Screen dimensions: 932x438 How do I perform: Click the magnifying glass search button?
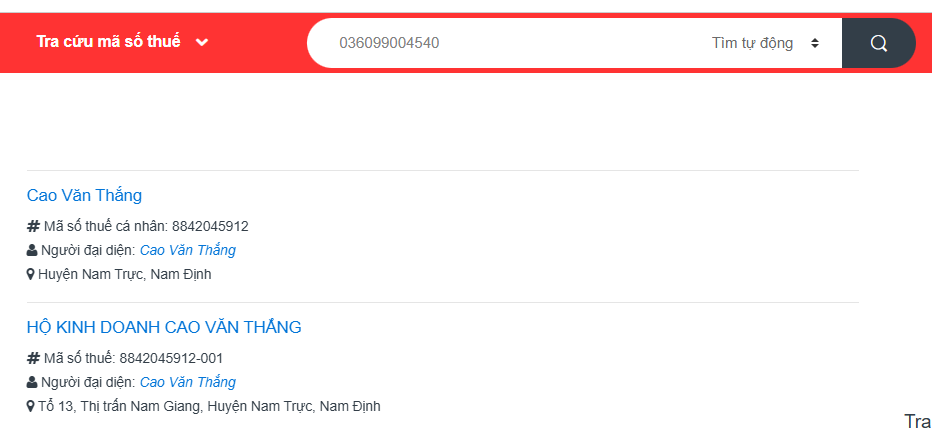point(878,43)
